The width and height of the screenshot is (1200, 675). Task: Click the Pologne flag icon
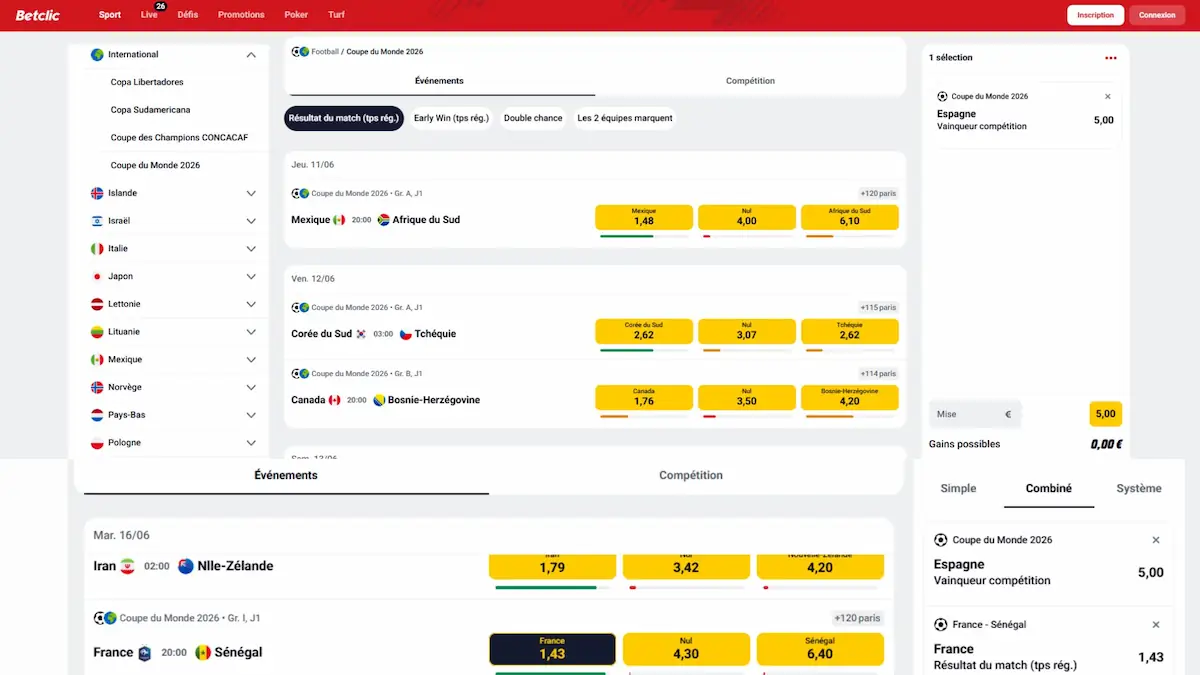(x=97, y=442)
